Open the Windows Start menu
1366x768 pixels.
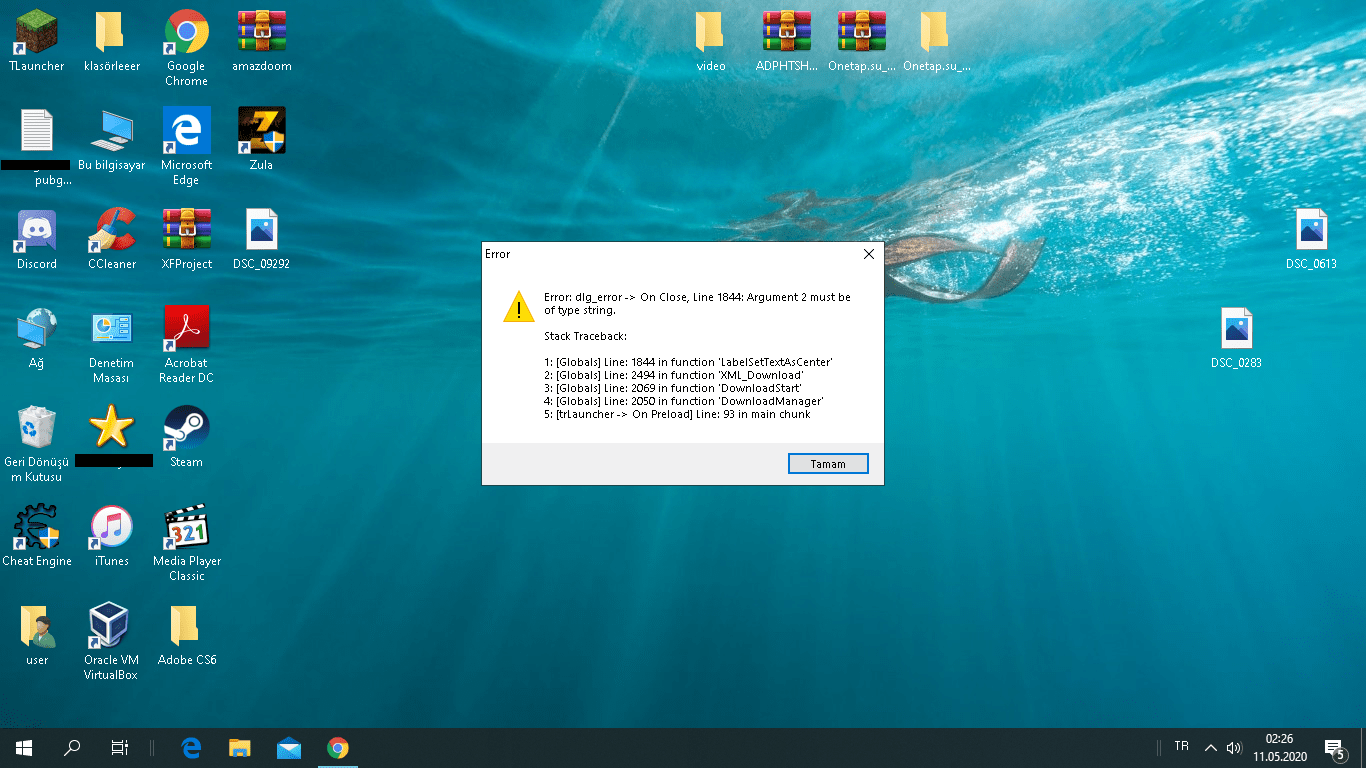(24, 748)
